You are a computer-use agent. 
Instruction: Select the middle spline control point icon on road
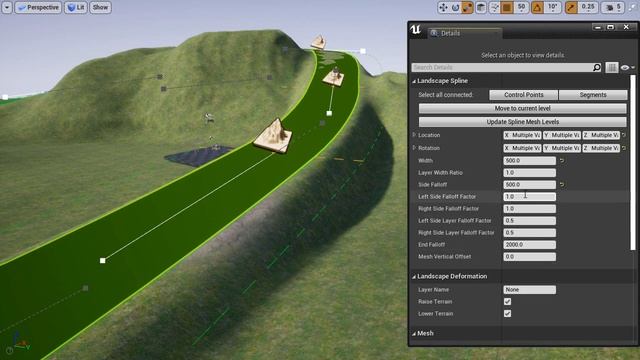[333, 76]
